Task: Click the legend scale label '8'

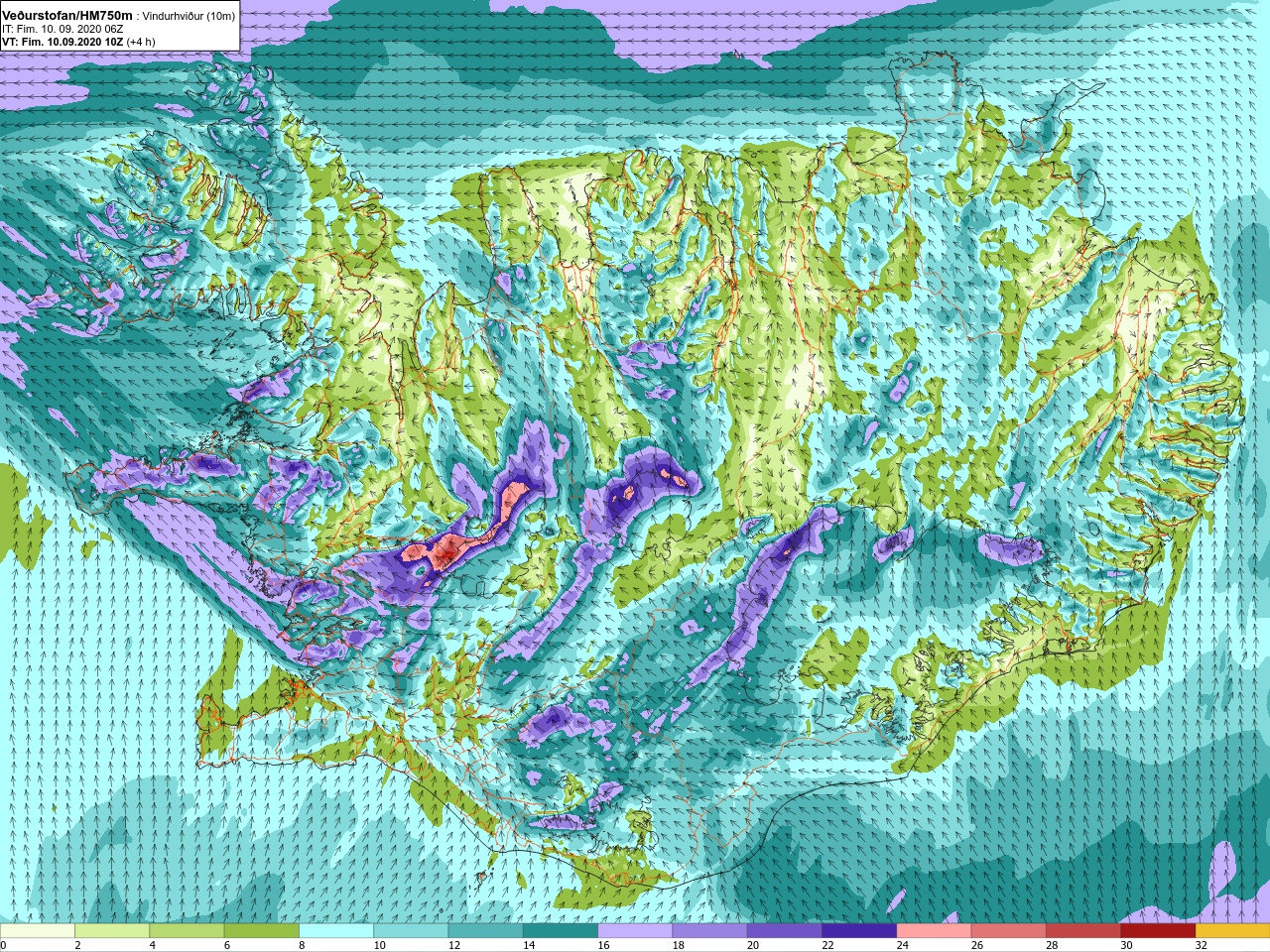Action: pyautogui.click(x=302, y=945)
